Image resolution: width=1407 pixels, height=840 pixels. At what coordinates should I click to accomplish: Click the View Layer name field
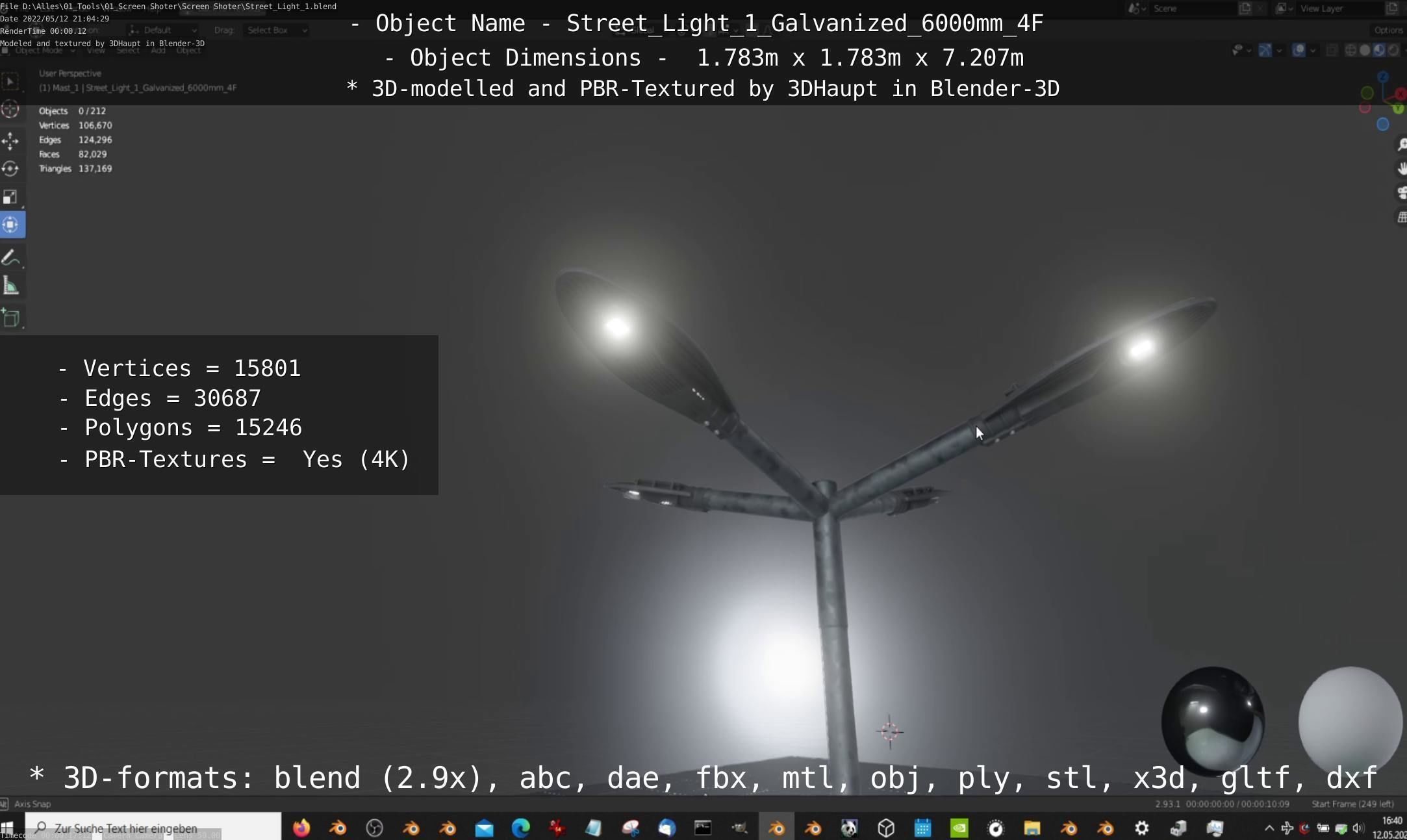[1339, 8]
